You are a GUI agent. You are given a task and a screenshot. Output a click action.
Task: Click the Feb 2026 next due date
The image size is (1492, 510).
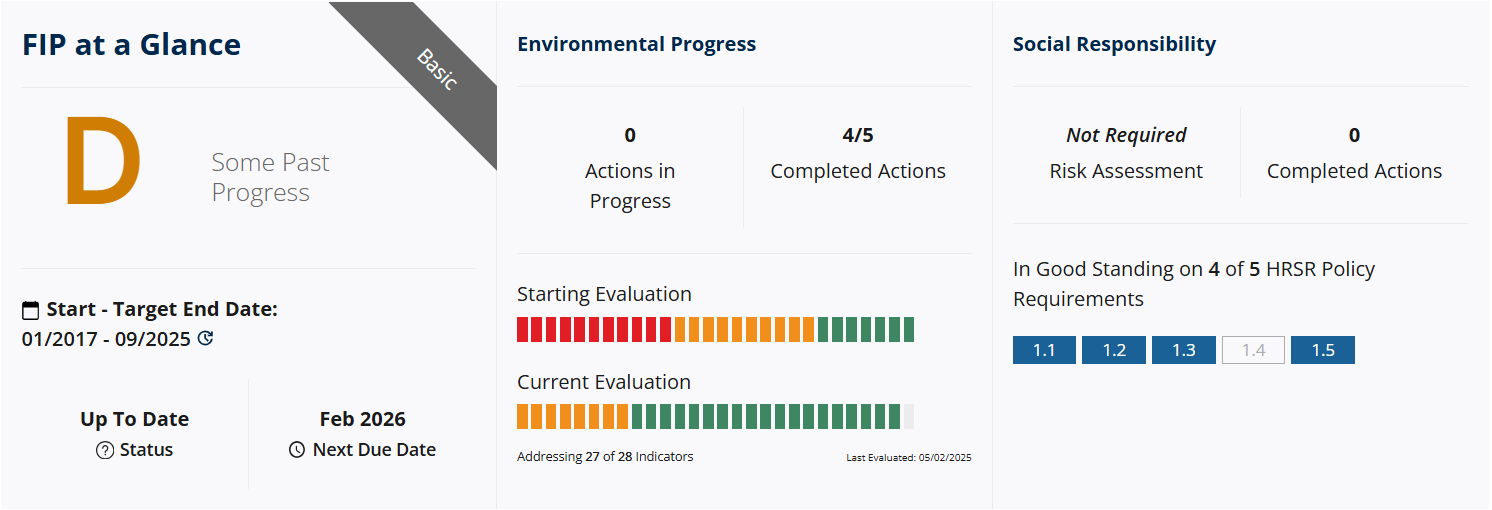tap(362, 419)
